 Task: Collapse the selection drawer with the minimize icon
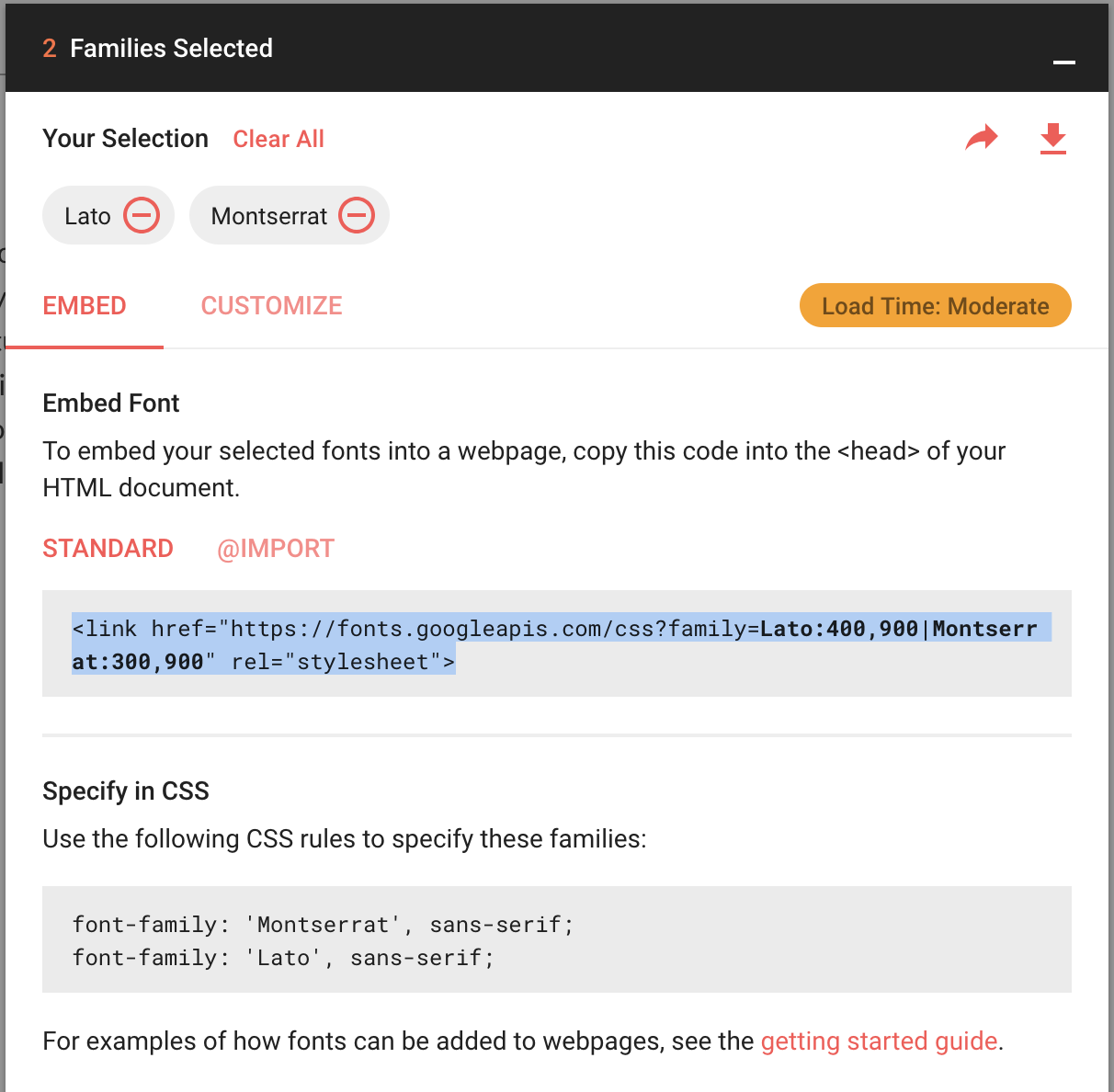[1063, 62]
